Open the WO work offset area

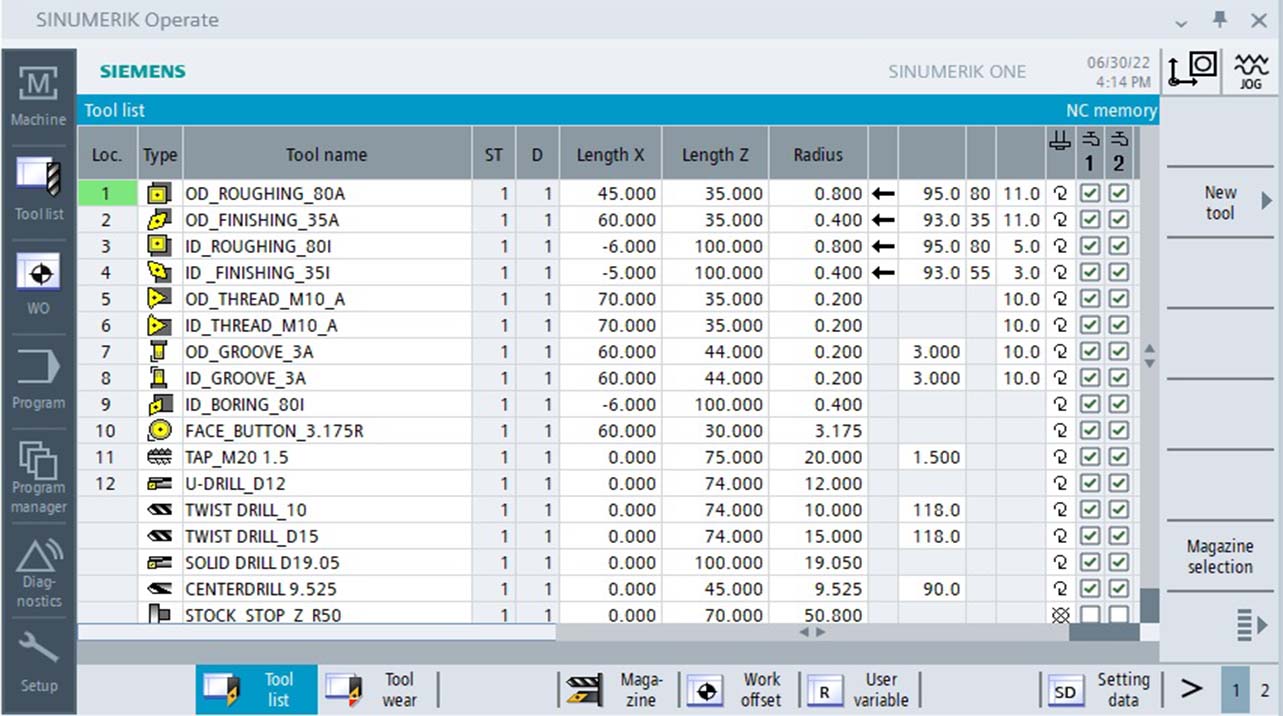(38, 283)
